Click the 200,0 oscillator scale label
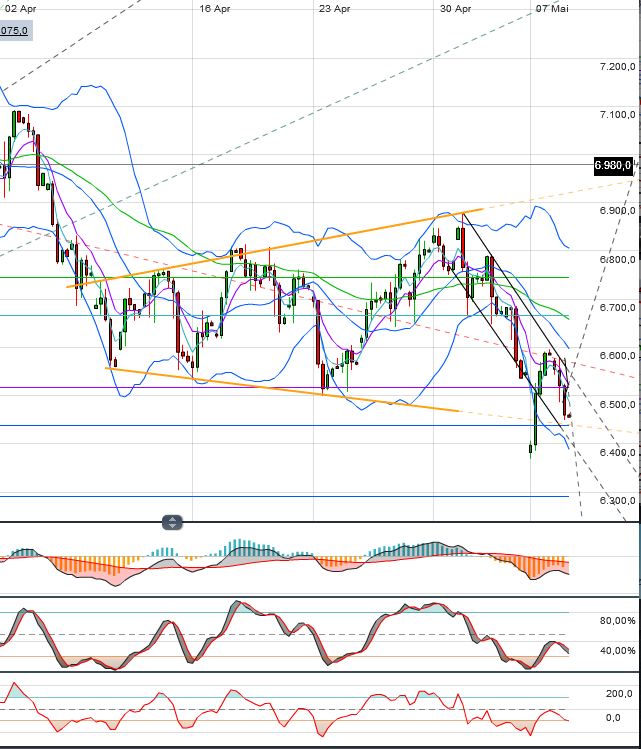 point(620,694)
